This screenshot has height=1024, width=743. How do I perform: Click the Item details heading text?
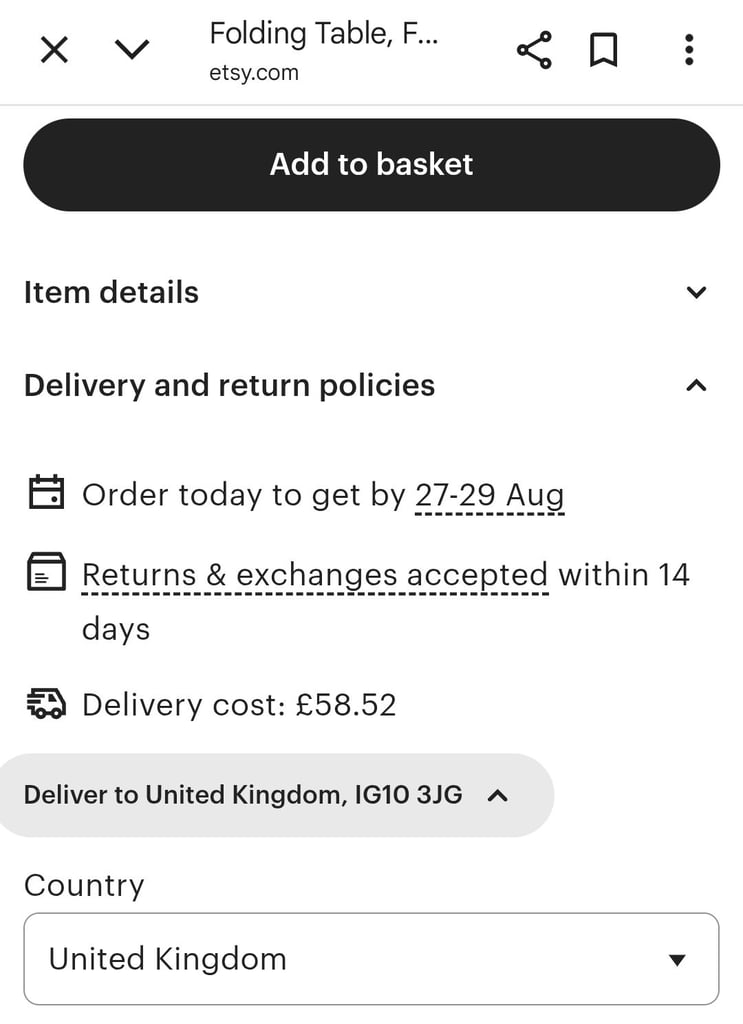pos(111,292)
